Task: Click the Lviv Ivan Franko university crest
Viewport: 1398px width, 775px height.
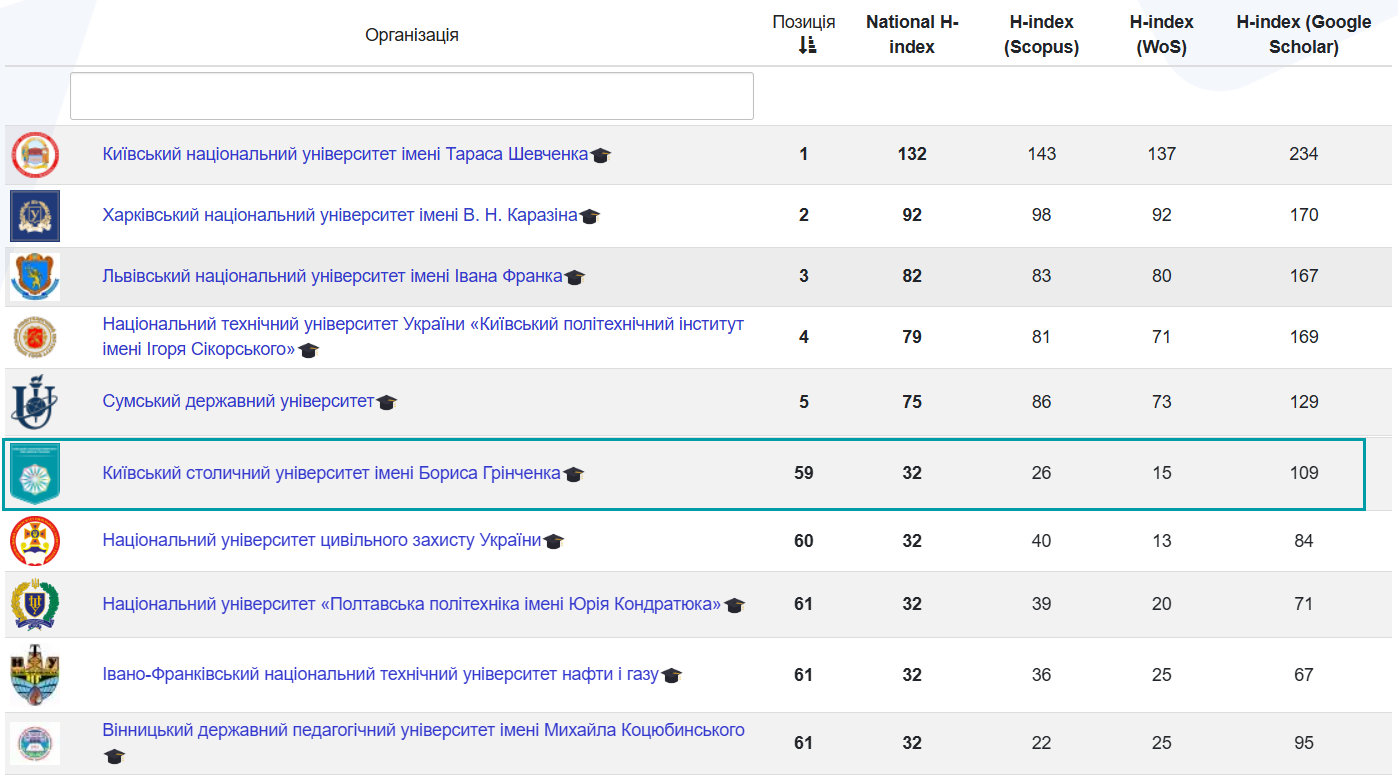Action: 35,277
